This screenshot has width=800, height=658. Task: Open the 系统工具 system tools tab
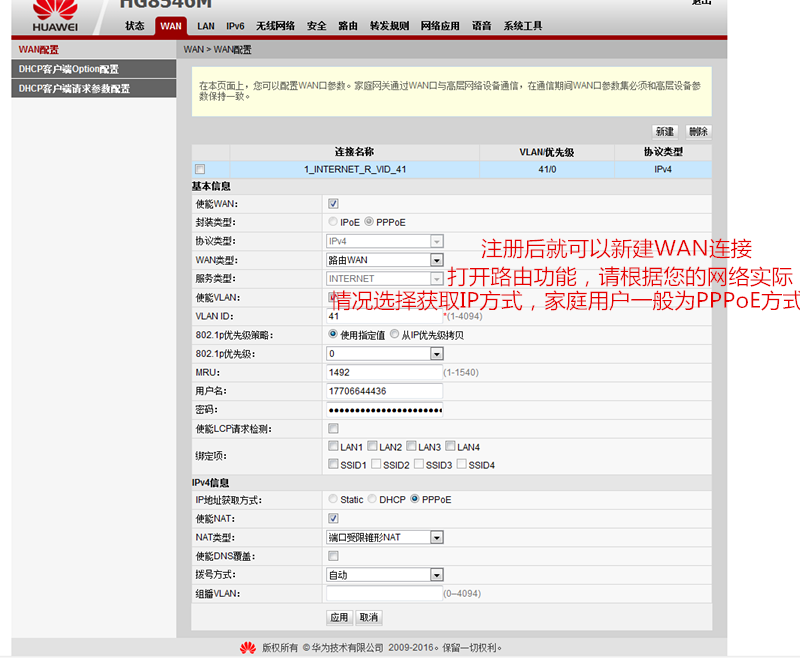click(x=523, y=26)
